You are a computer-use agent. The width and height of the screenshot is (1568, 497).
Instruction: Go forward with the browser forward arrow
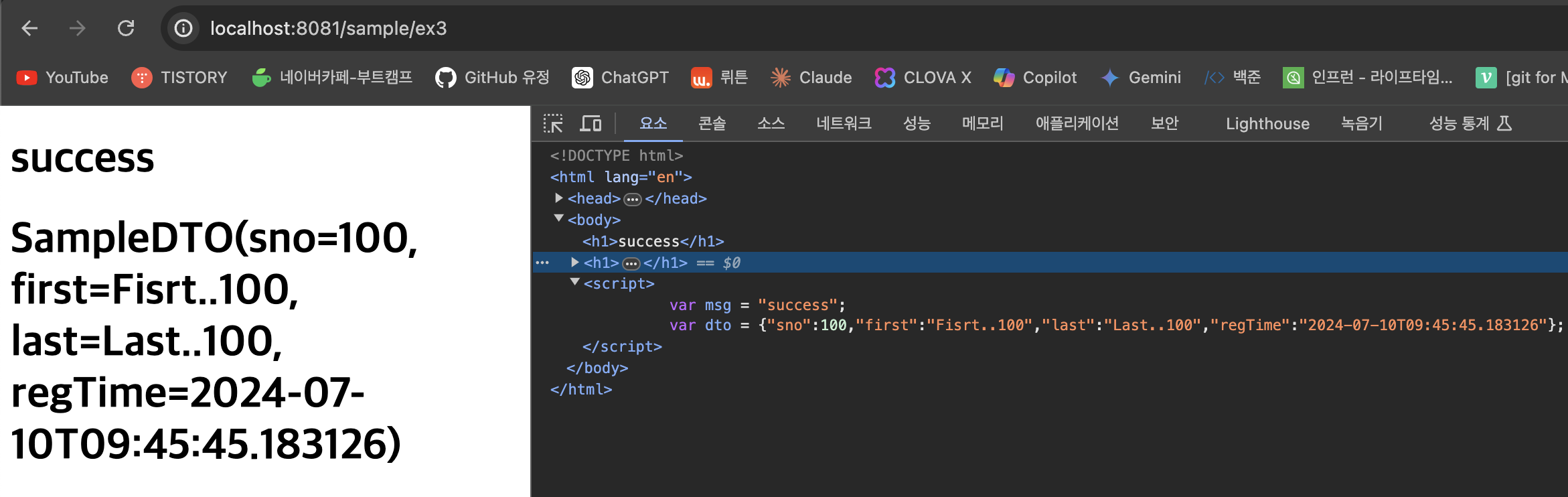click(x=78, y=28)
